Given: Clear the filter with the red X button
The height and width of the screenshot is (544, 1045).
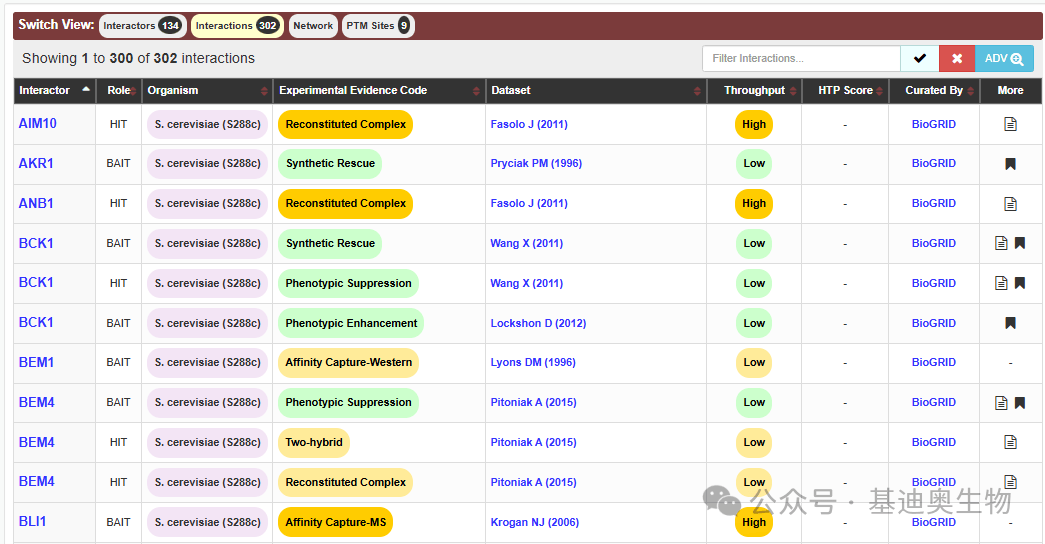Looking at the screenshot, I should tap(957, 59).
